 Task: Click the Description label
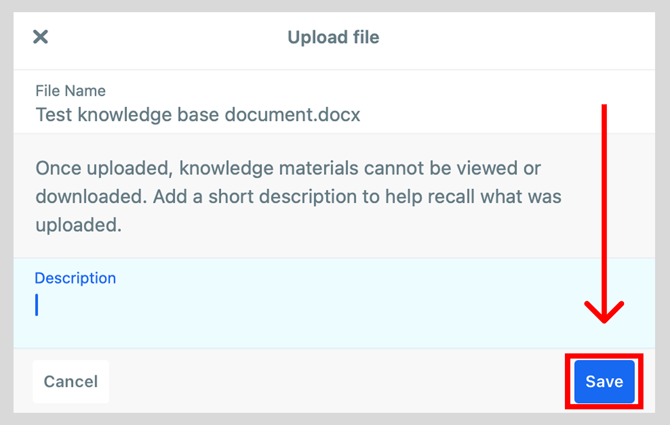75,278
